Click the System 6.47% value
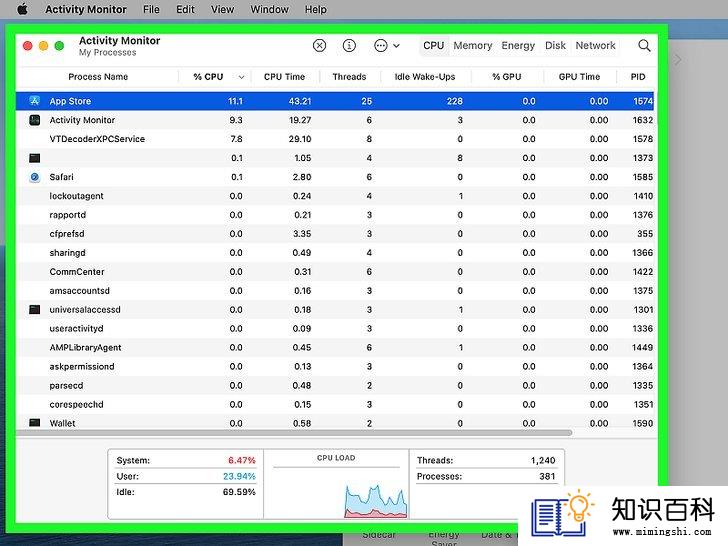Screen dimensions: 728x546 [241, 460]
